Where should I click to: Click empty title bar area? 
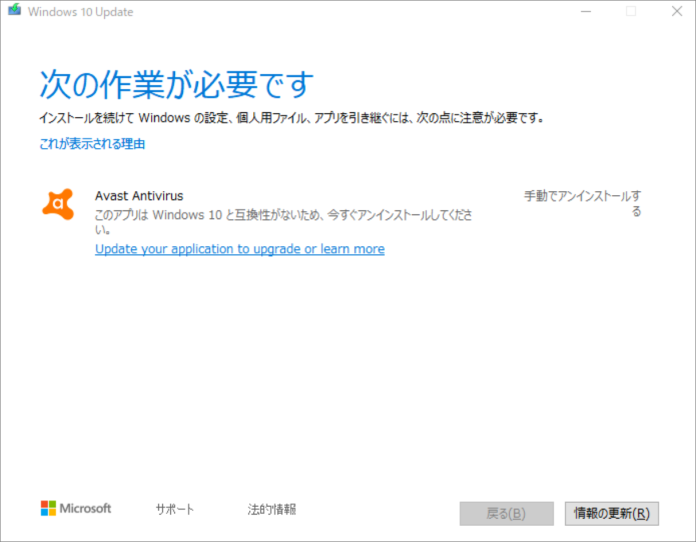[350, 12]
